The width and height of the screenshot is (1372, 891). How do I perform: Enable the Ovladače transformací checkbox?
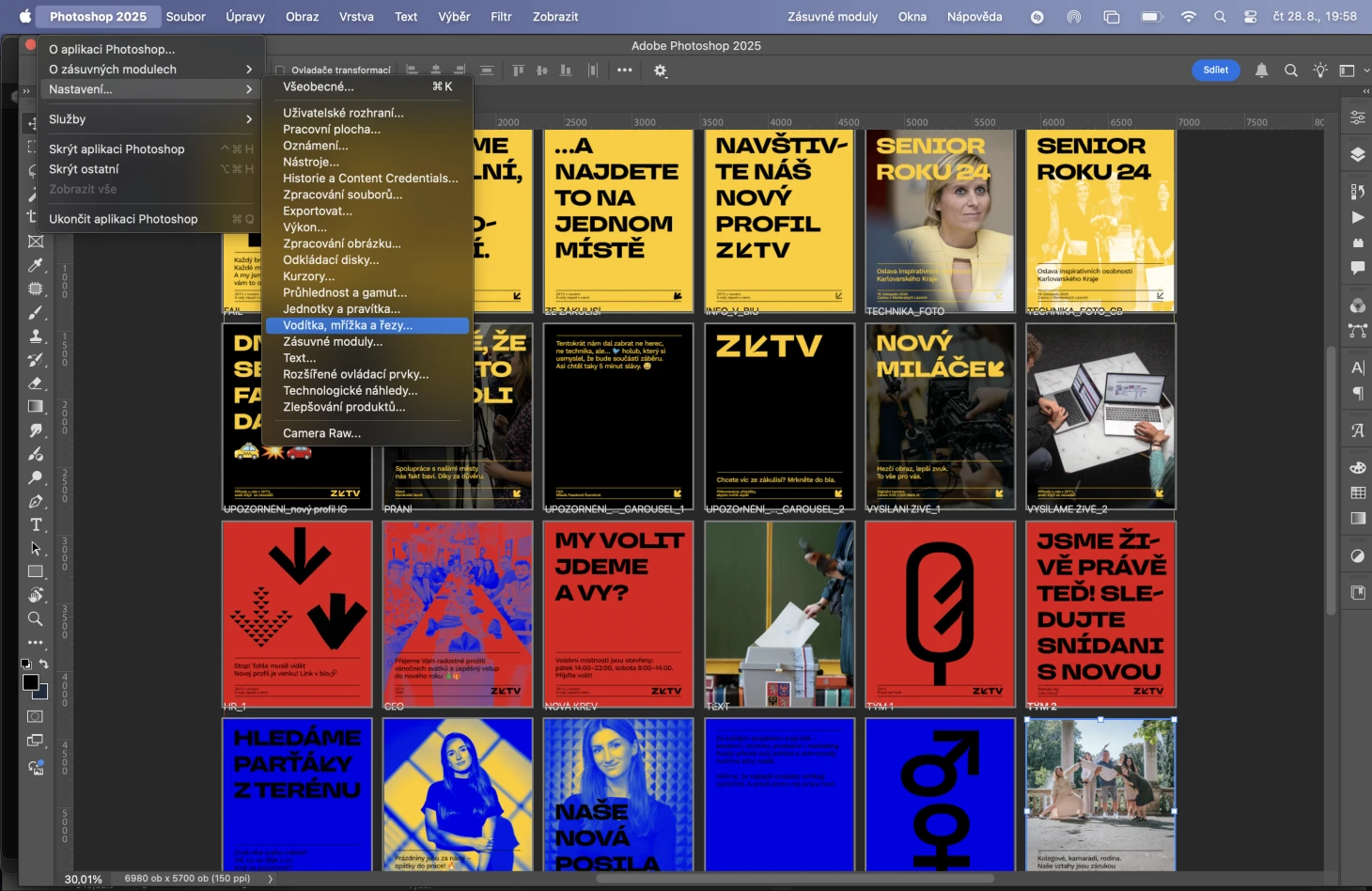click(x=279, y=70)
